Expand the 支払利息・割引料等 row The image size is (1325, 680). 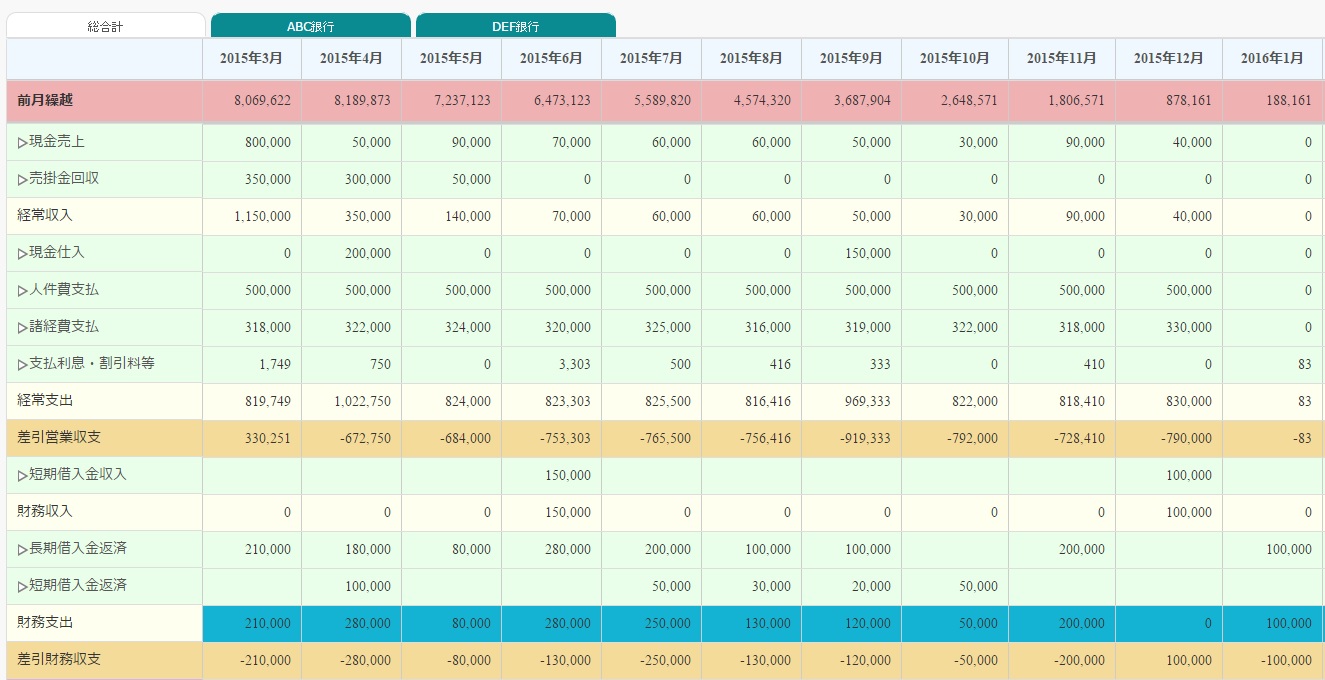tap(23, 365)
